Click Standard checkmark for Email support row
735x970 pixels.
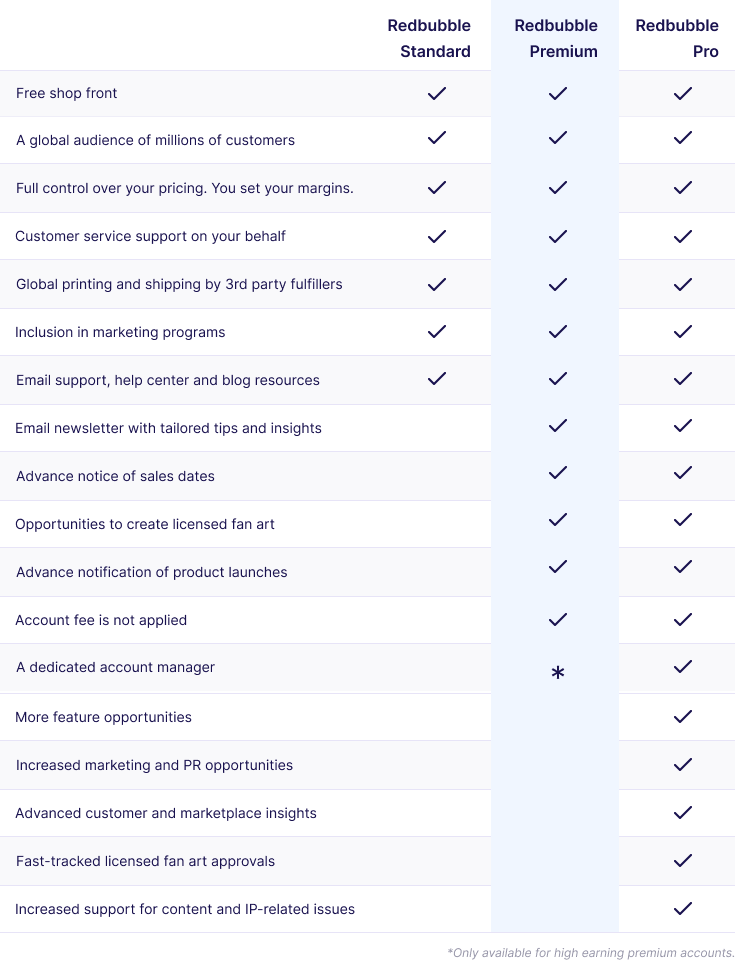tap(437, 379)
